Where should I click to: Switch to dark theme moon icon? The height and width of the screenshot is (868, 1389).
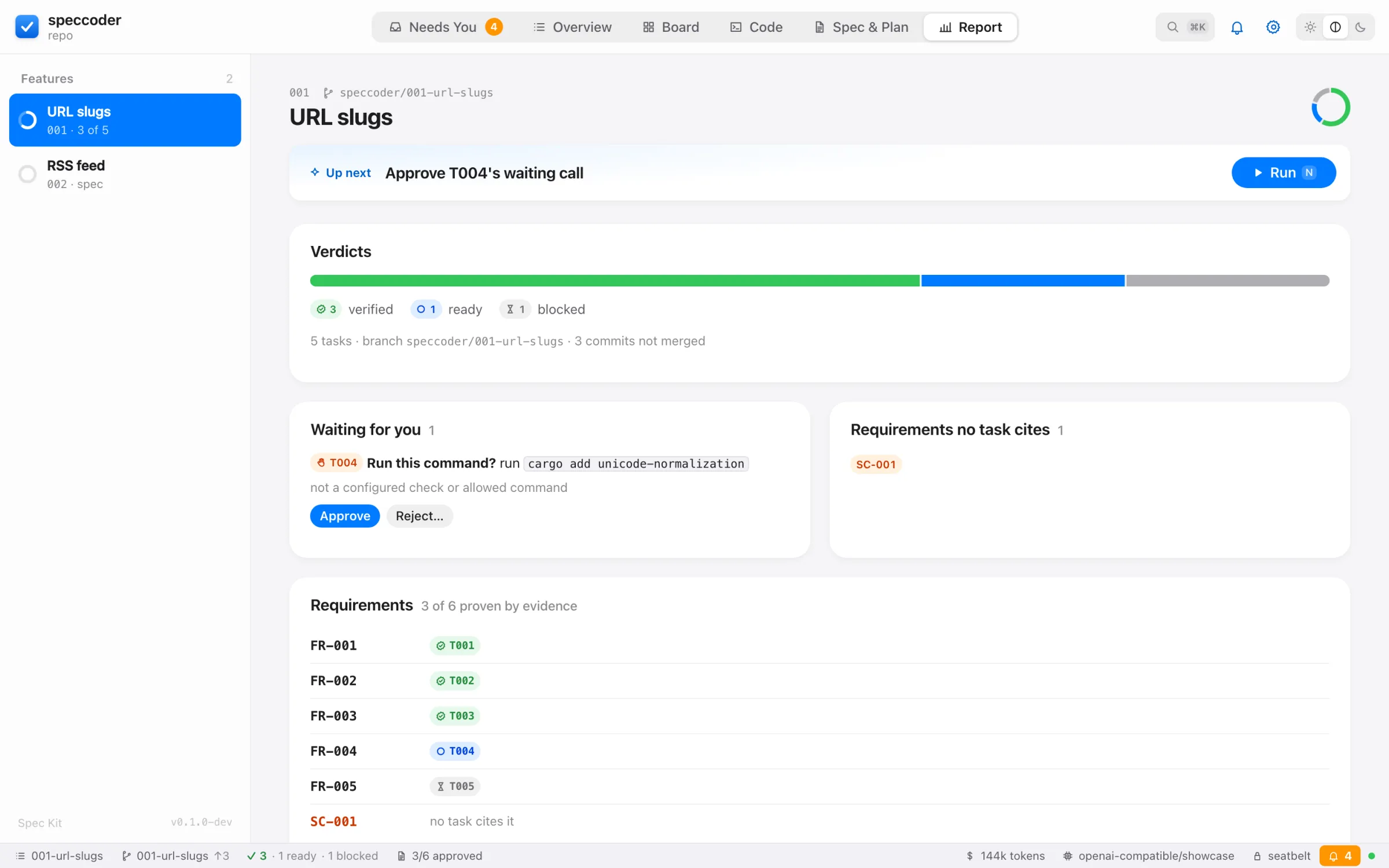pos(1360,27)
